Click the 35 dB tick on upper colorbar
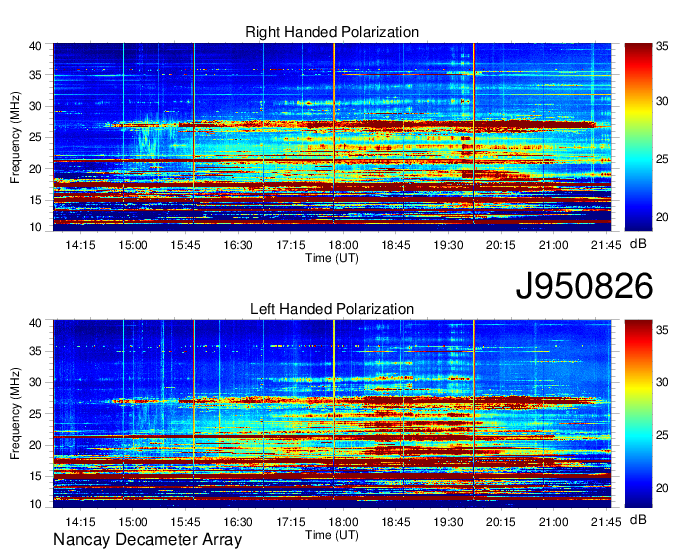 click(662, 46)
